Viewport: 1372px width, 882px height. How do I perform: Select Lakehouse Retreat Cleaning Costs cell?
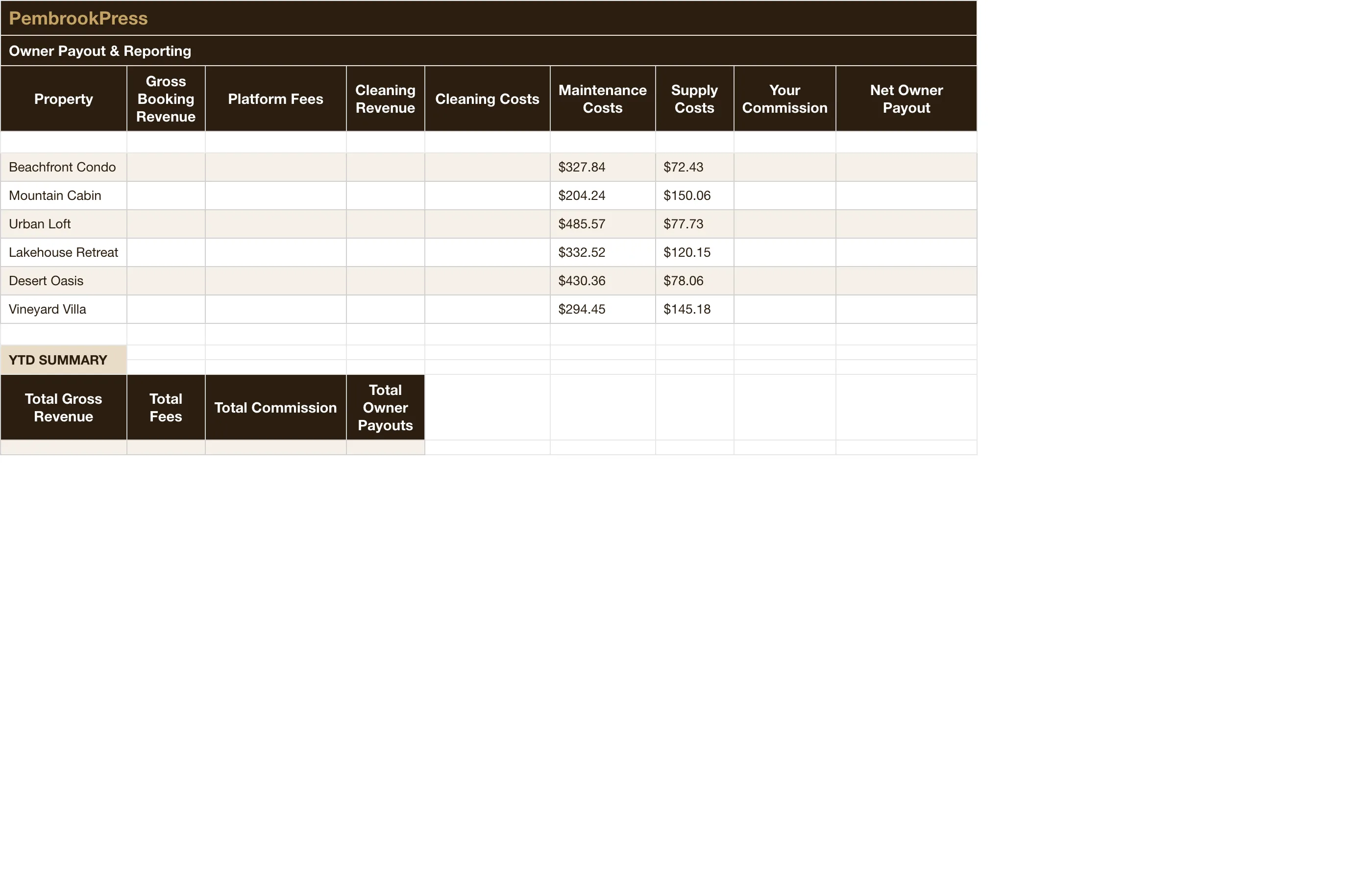tap(487, 252)
